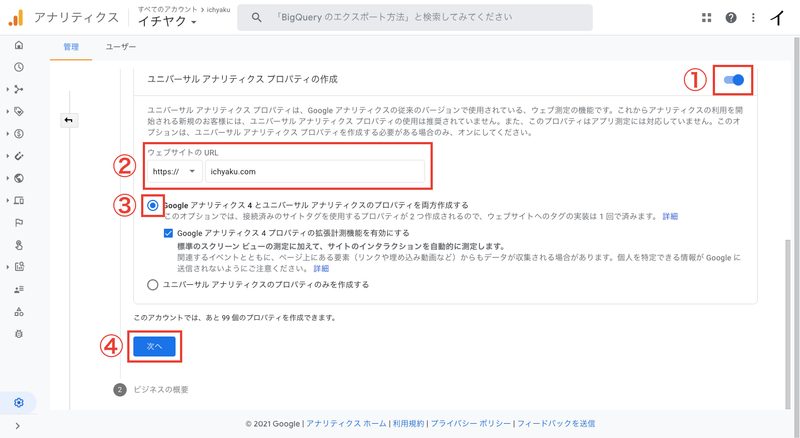Click the ichyaku.com URL input field

[x=315, y=172]
